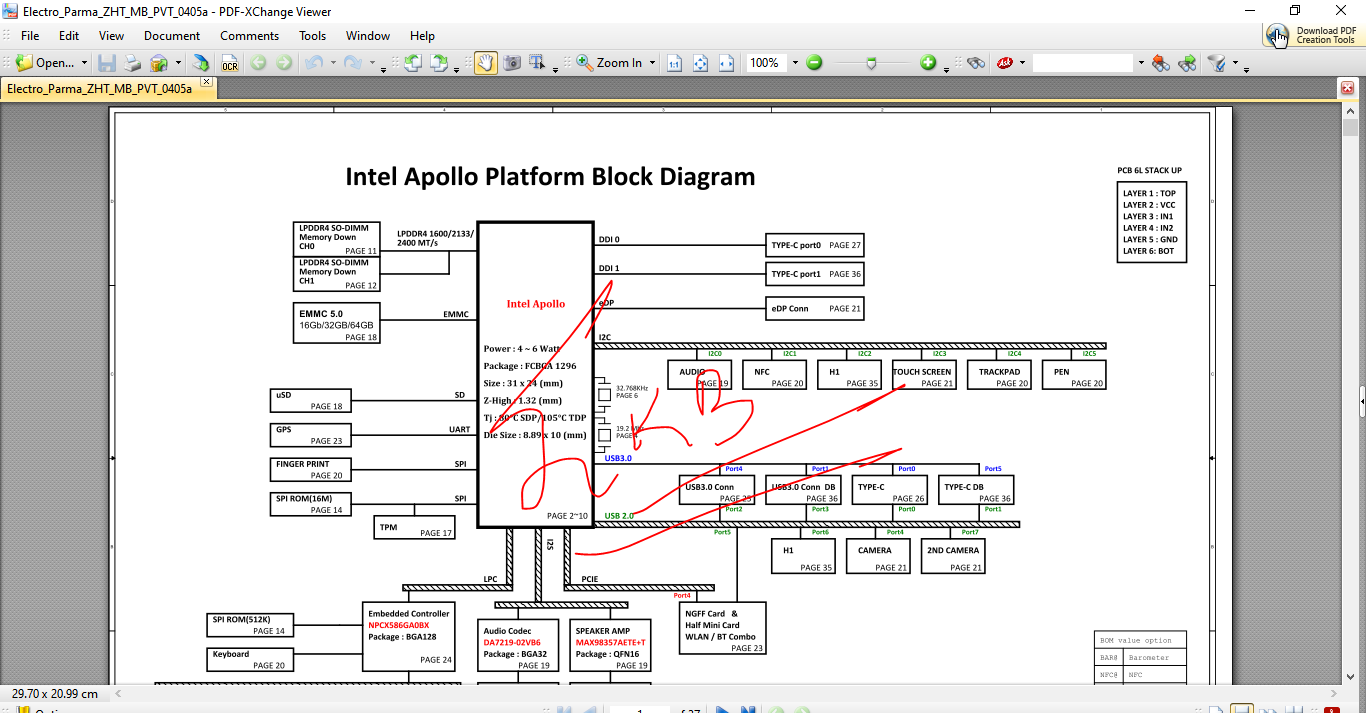Expand the Undo history dropdown
The image size is (1366, 713).
point(332,62)
